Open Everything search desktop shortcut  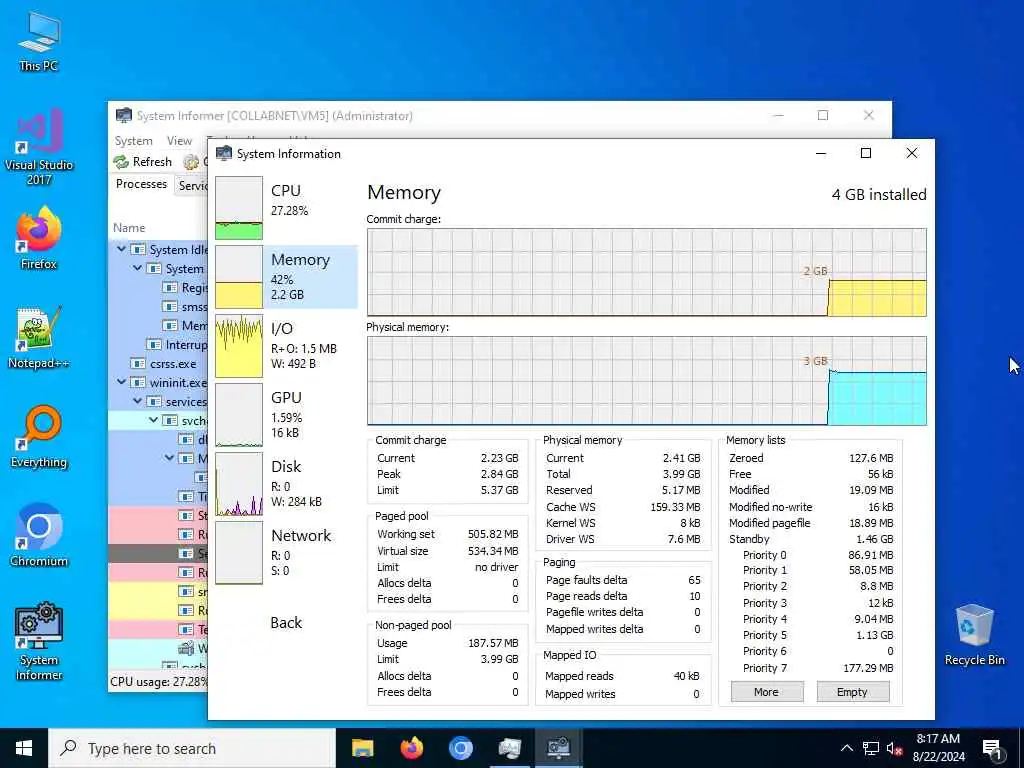pyautogui.click(x=39, y=437)
